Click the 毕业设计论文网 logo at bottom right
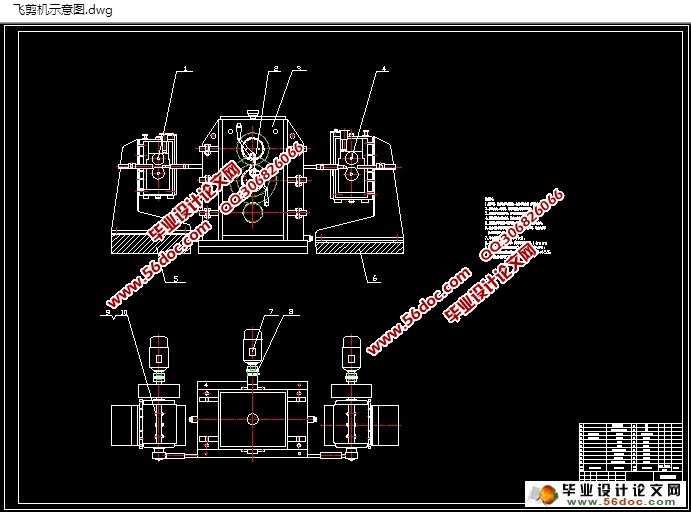 click(608, 493)
